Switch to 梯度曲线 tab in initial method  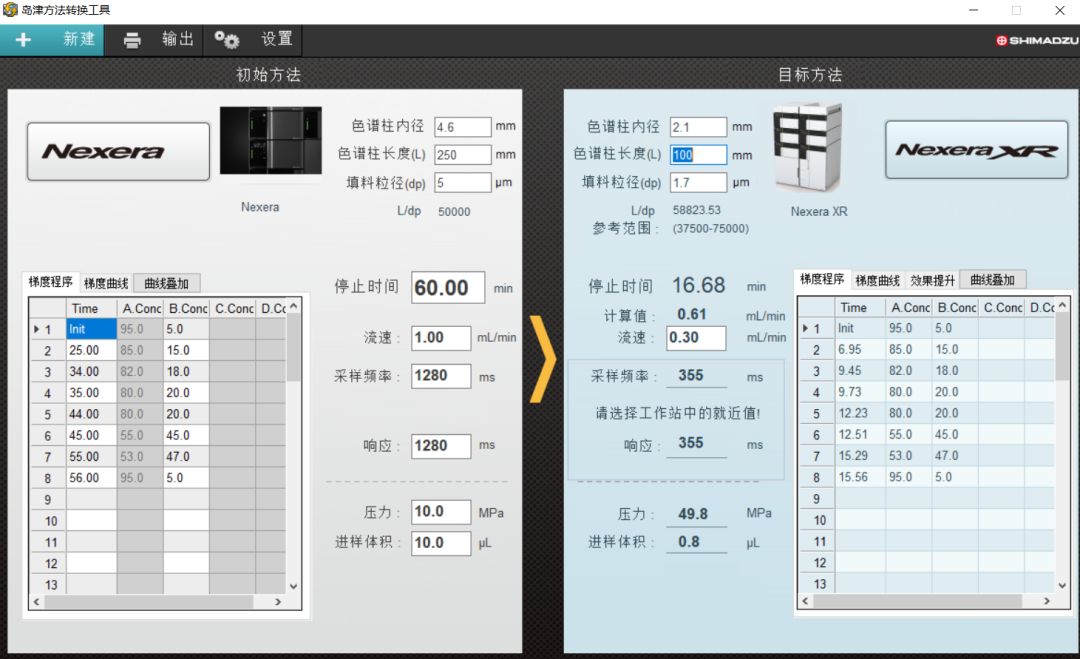[105, 283]
